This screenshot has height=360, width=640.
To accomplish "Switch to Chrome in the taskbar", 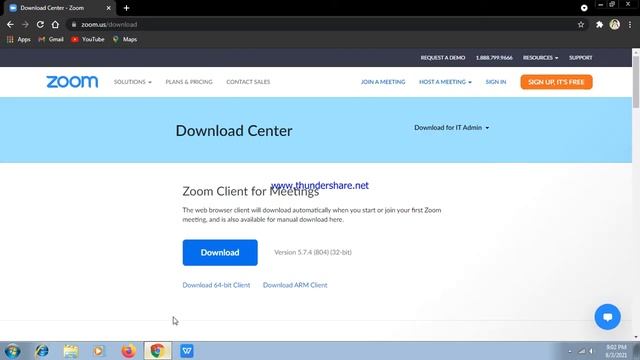I will pos(158,351).
